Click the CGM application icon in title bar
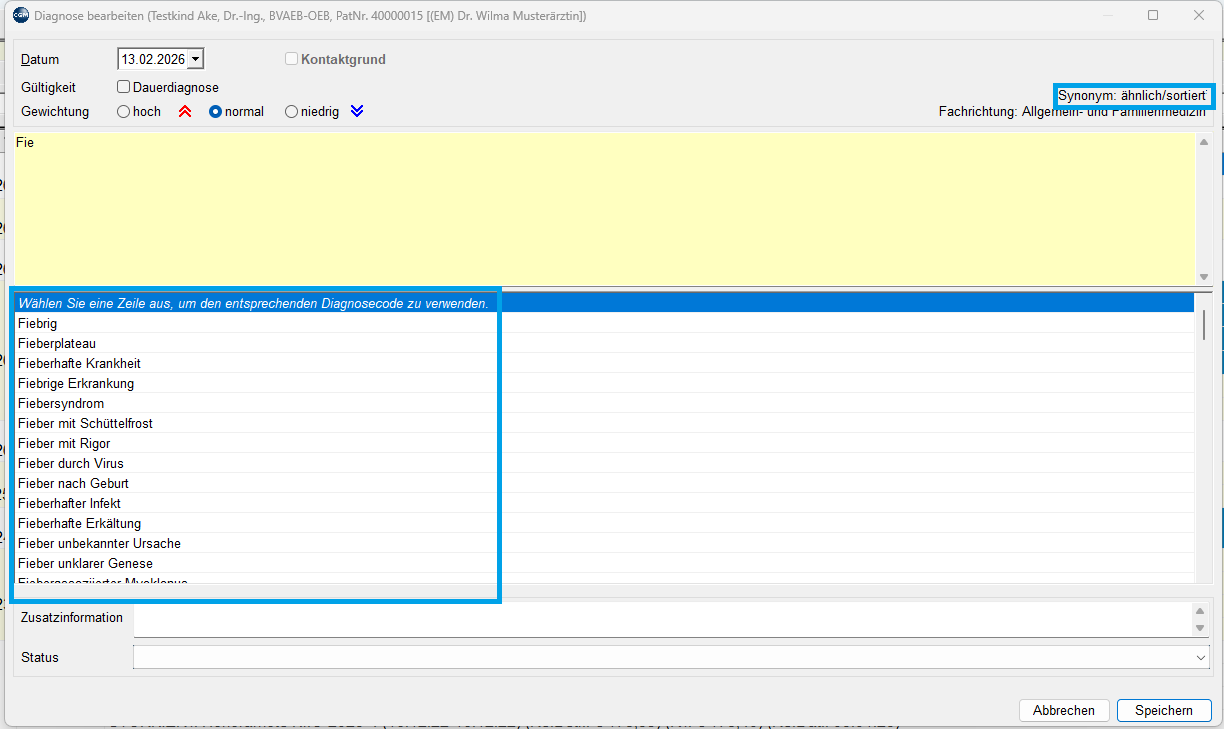Image resolution: width=1224 pixels, height=729 pixels. (x=20, y=15)
